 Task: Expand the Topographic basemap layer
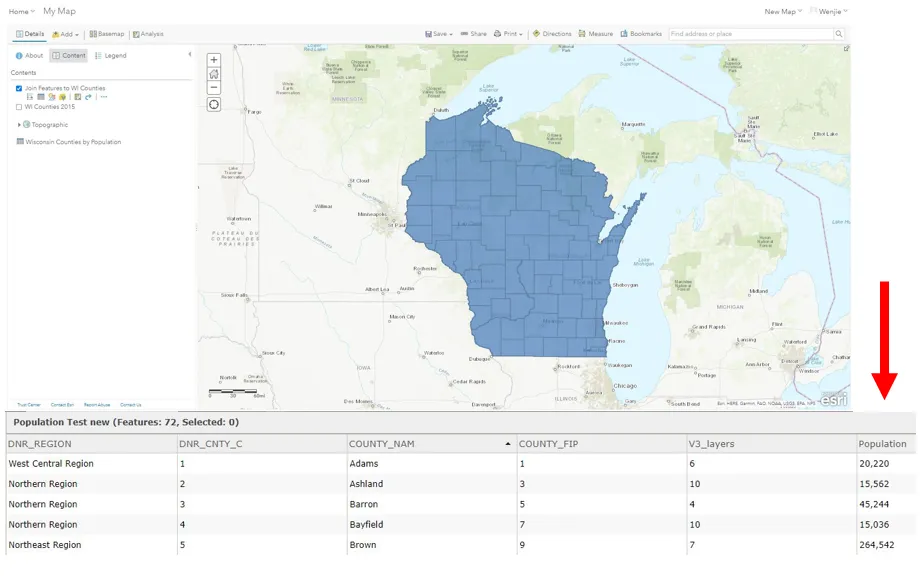[19, 125]
